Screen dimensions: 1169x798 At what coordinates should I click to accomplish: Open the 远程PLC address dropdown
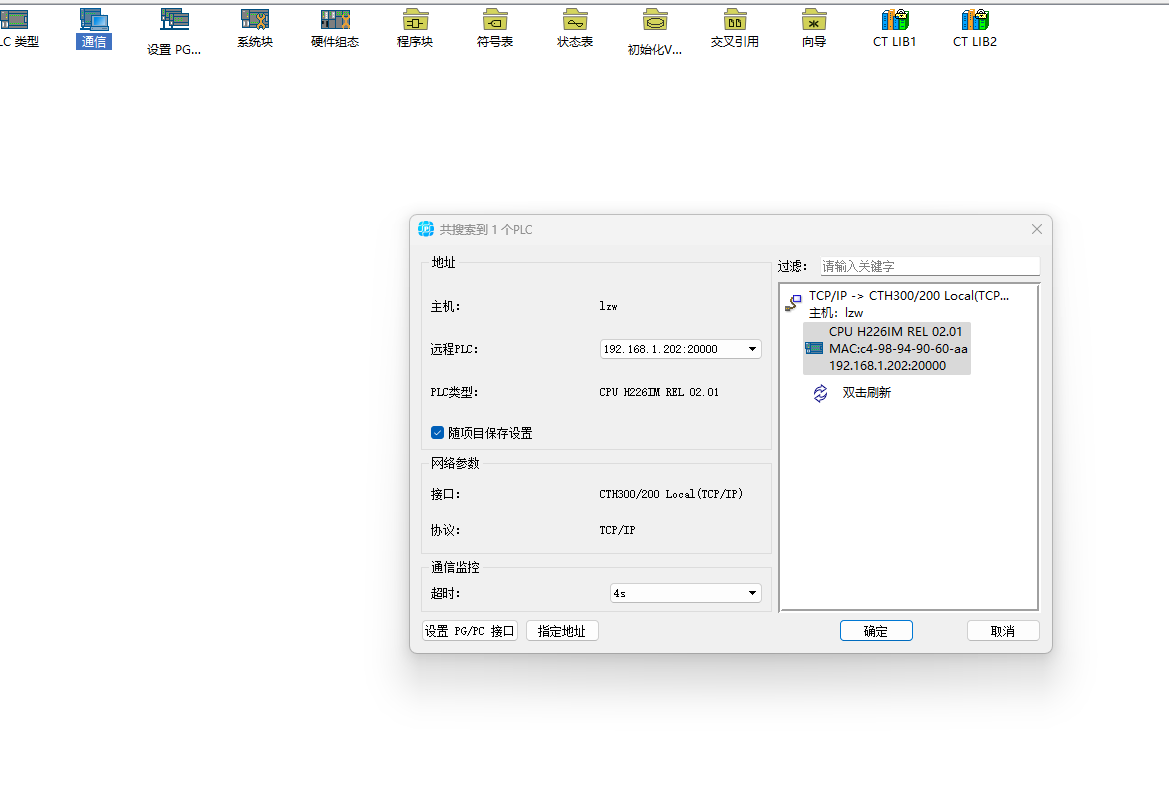(x=681, y=349)
